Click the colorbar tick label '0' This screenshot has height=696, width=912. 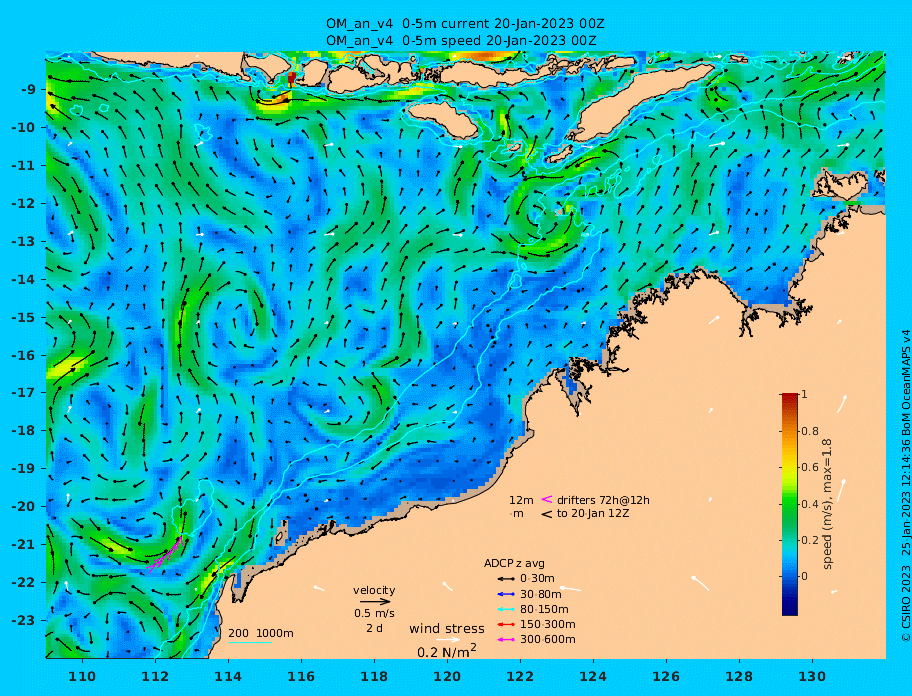tap(804, 576)
